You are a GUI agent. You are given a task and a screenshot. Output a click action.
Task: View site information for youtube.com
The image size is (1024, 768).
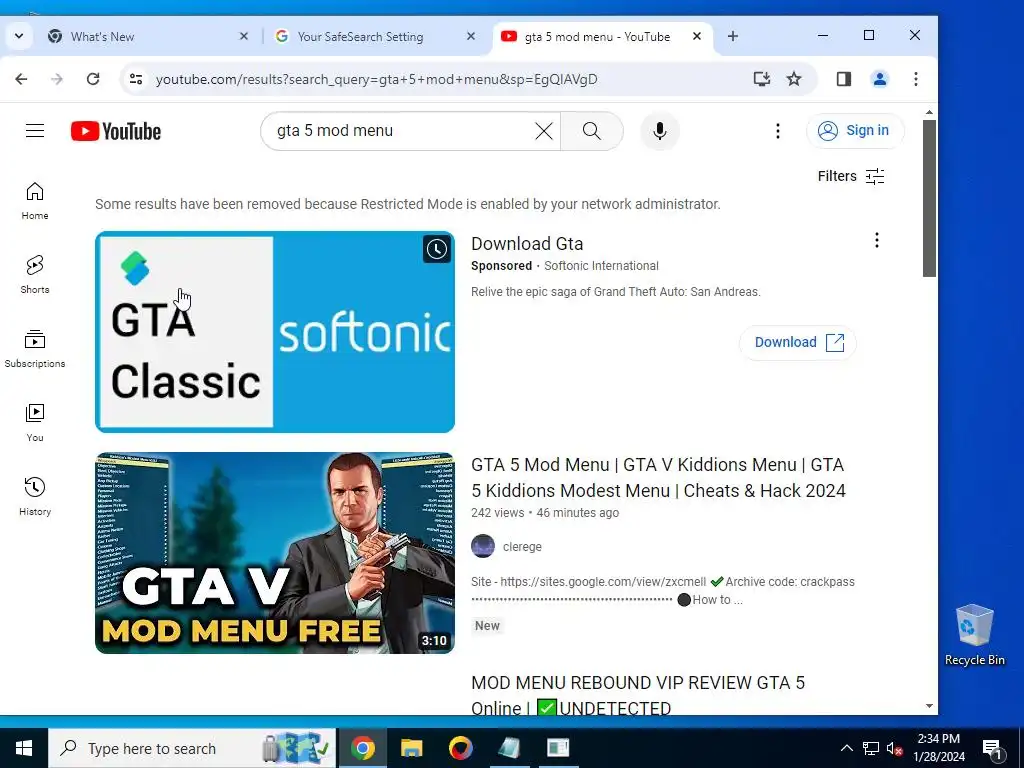(x=136, y=79)
